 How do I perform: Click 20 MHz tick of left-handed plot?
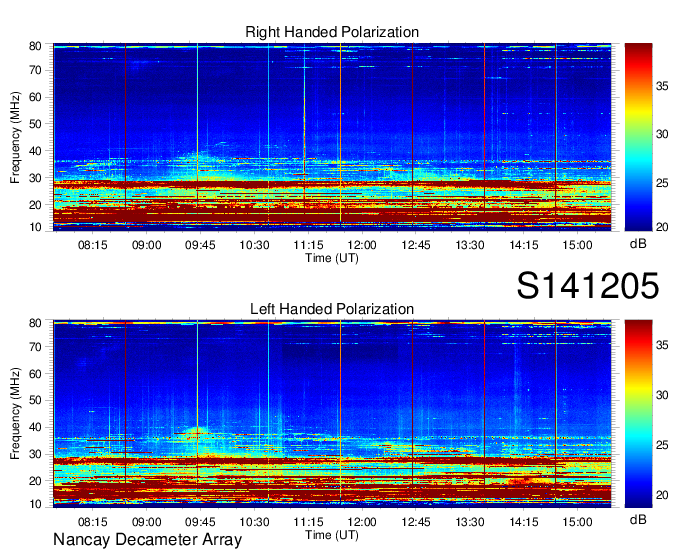35,481
